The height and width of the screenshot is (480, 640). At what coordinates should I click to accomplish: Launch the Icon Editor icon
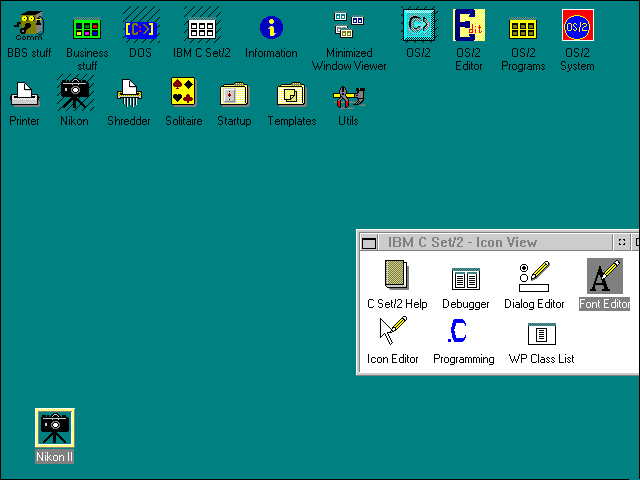393,331
